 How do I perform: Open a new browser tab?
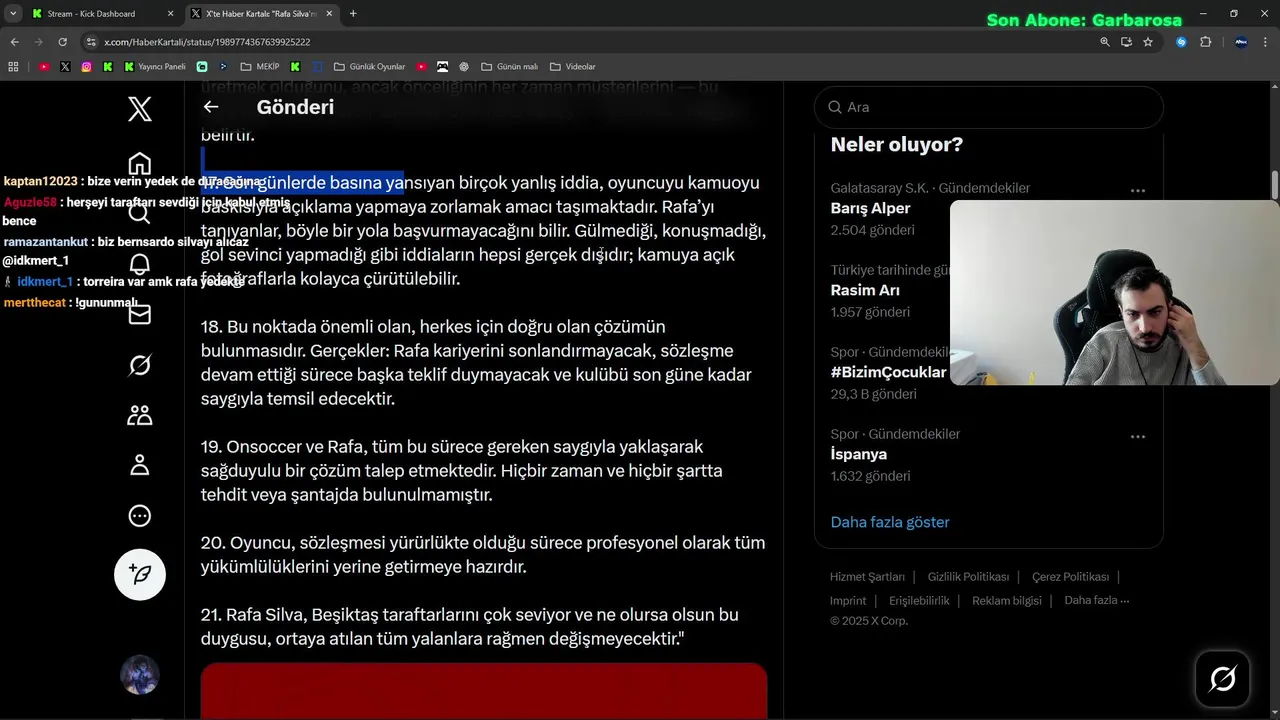353,14
